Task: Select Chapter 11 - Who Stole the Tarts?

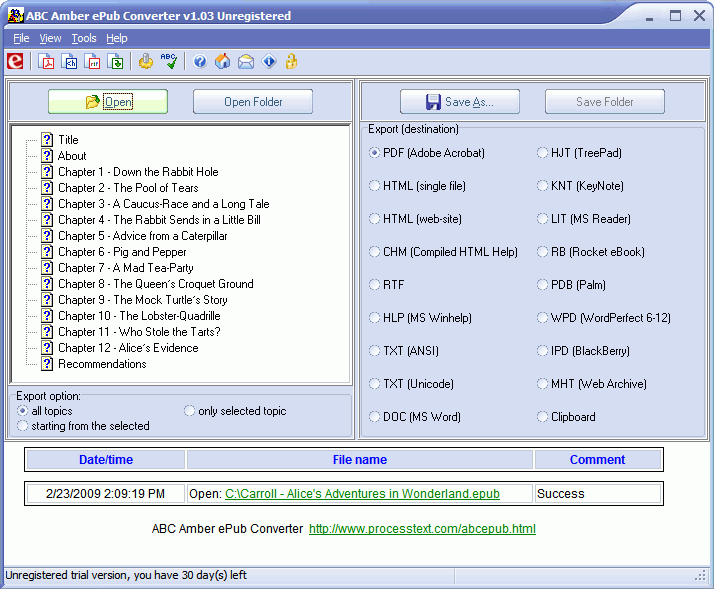Action: [139, 332]
